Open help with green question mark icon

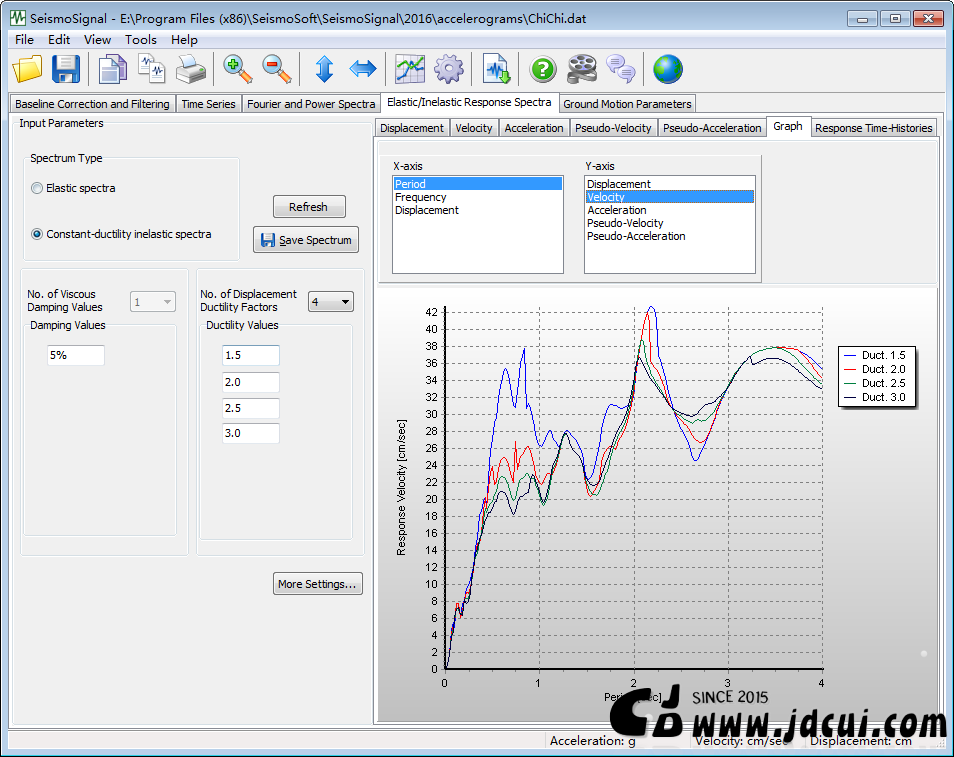(x=543, y=69)
